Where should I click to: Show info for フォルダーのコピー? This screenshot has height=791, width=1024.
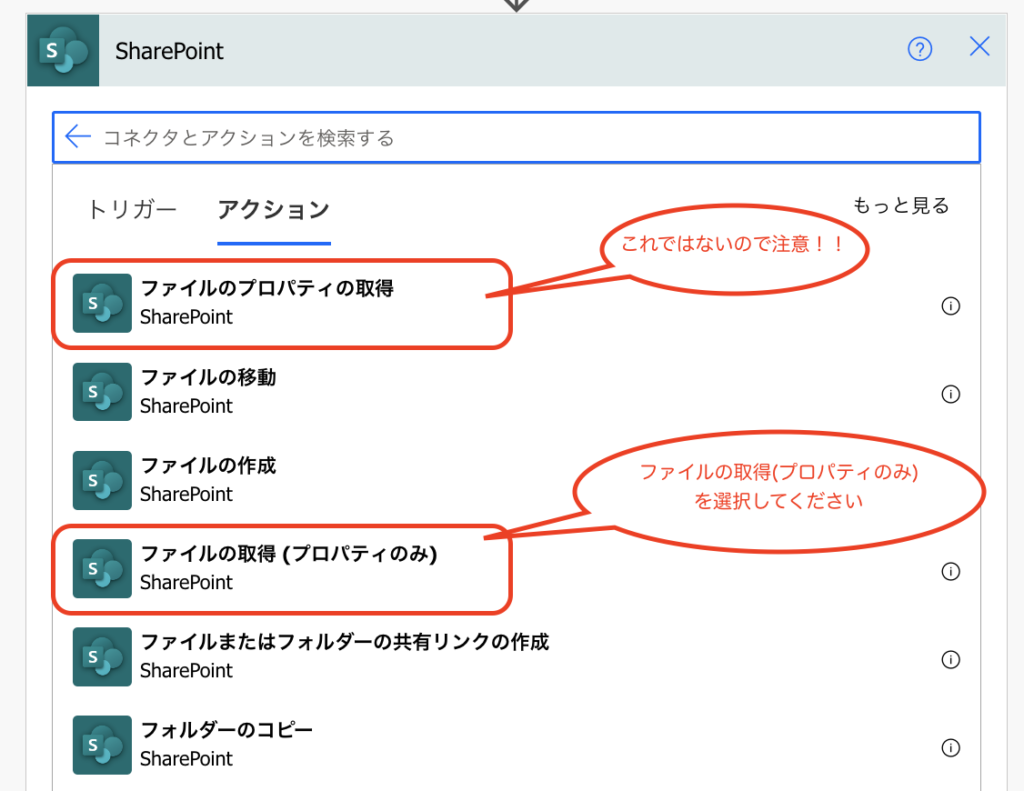click(x=950, y=748)
